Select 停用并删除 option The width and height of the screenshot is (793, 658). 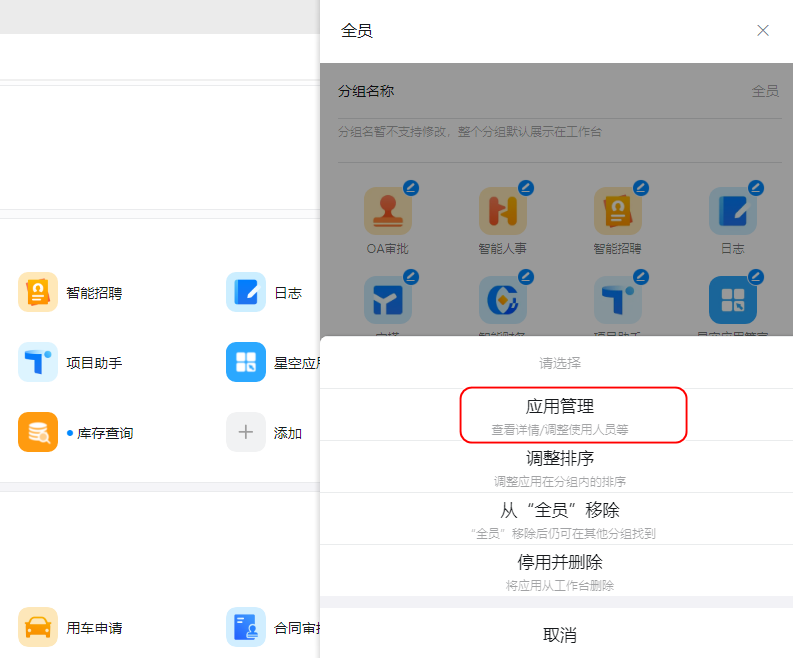pos(559,570)
